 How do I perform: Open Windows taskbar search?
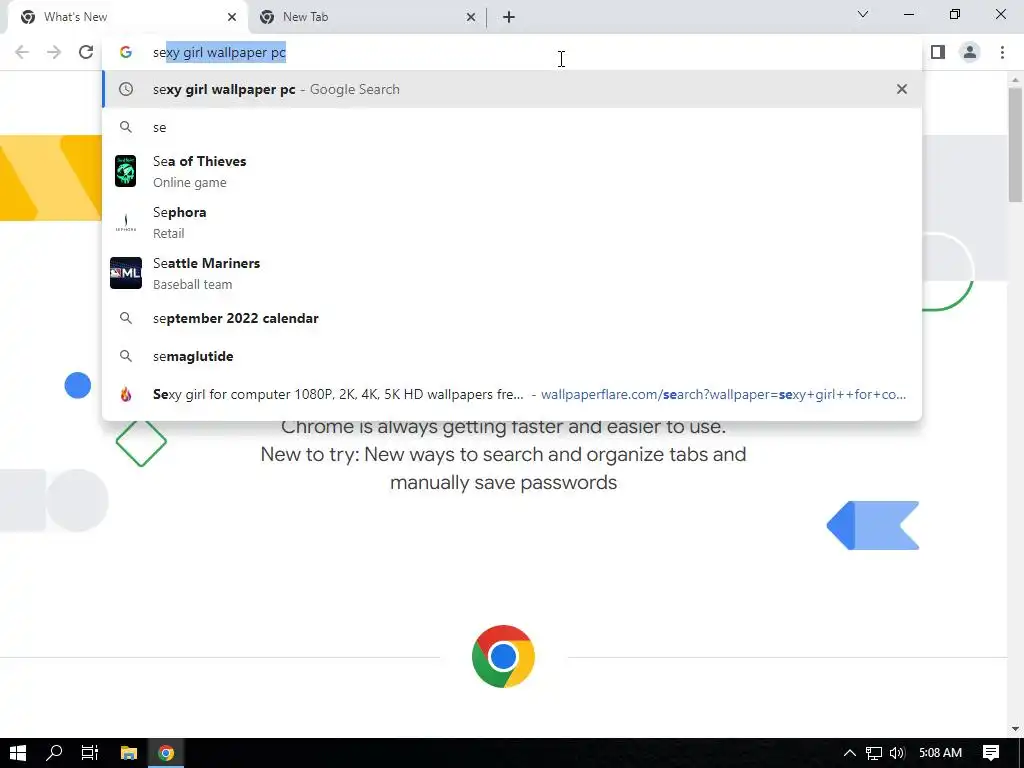[54, 753]
